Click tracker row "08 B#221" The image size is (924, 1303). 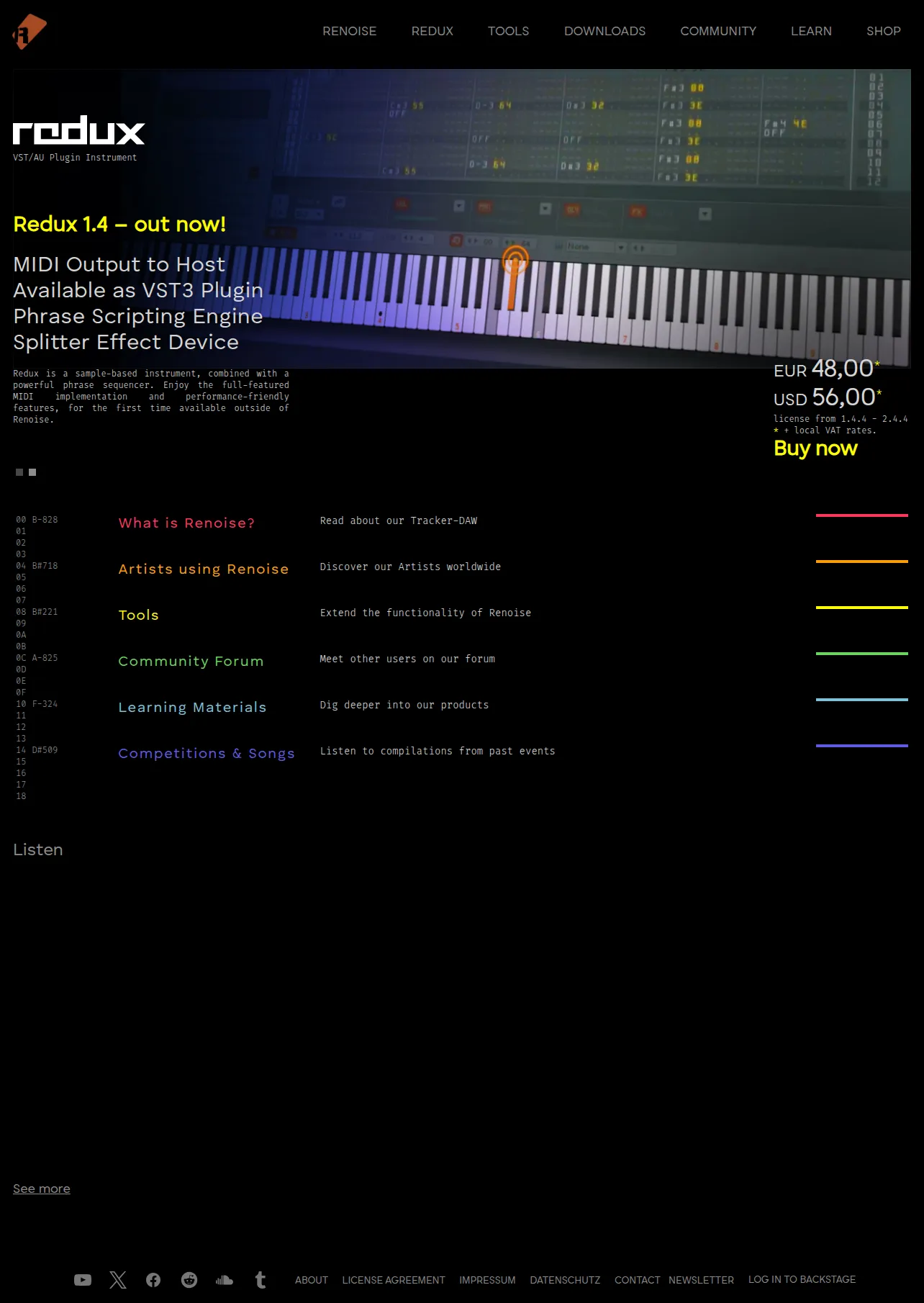click(x=37, y=612)
